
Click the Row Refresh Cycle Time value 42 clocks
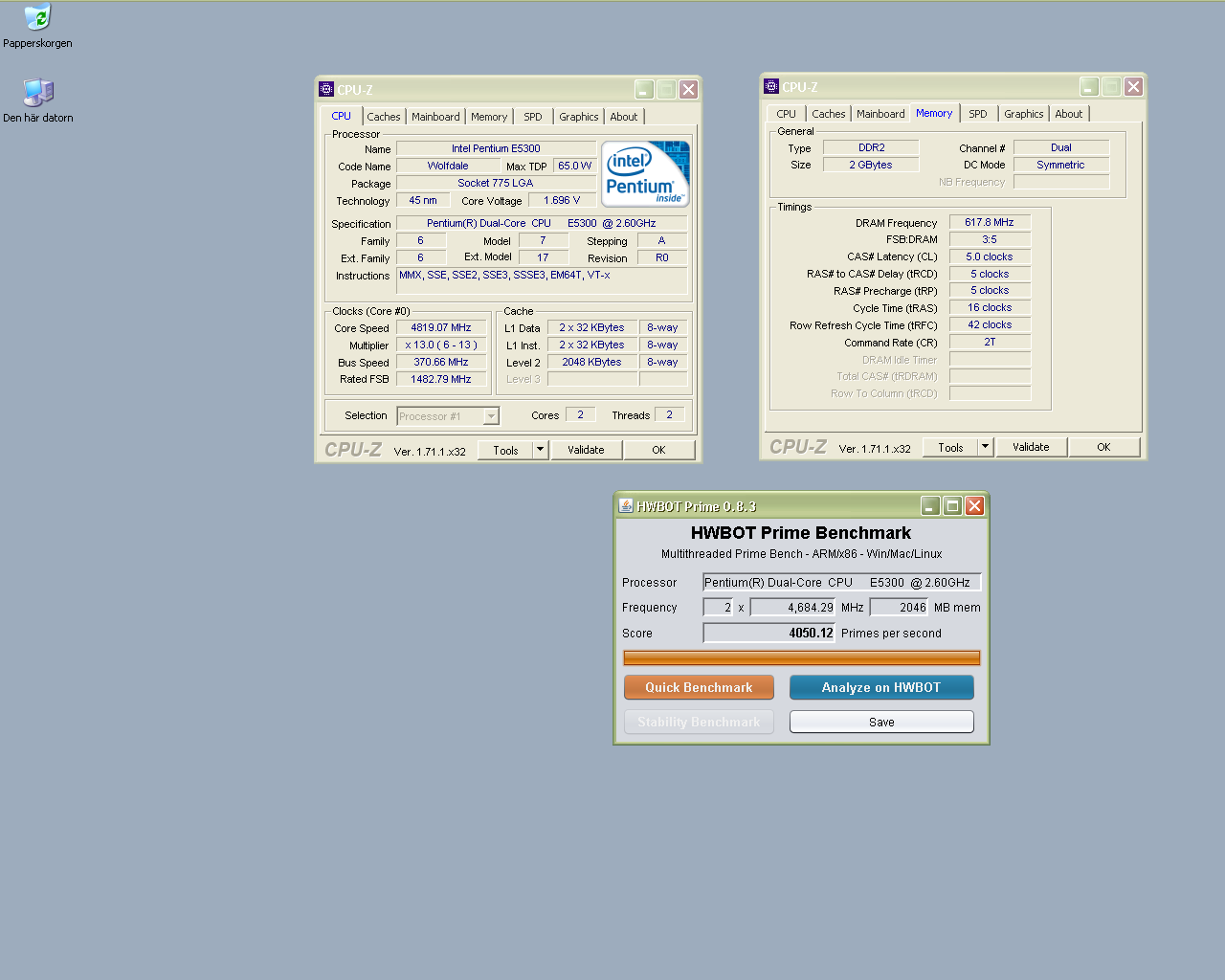(990, 324)
